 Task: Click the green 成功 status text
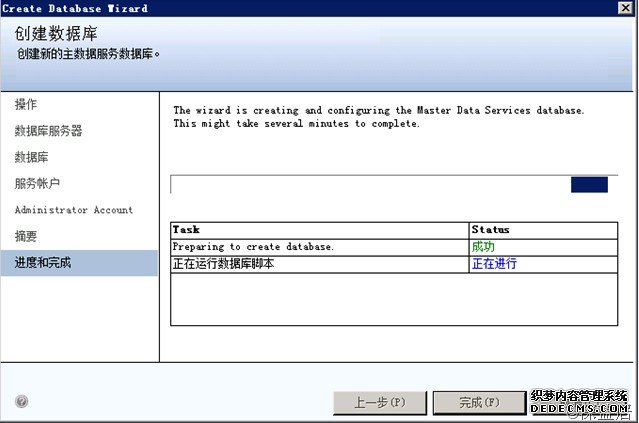click(483, 247)
